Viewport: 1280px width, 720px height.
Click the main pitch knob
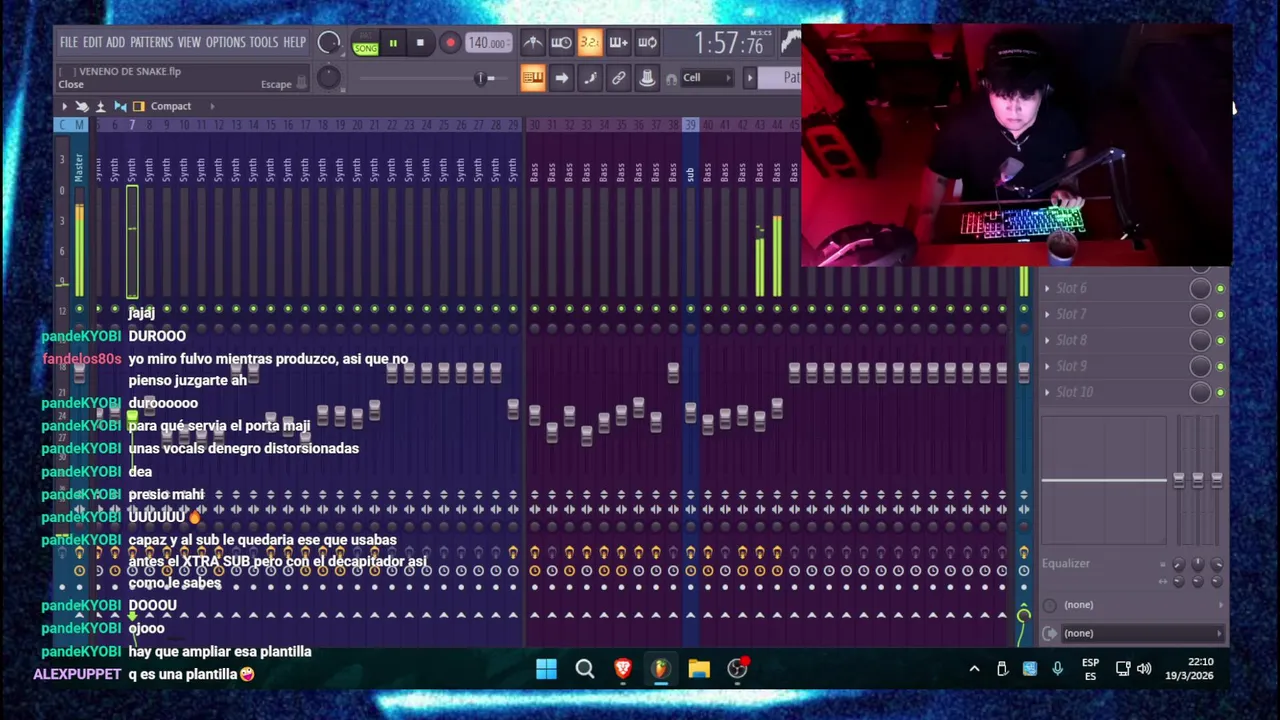tap(328, 78)
